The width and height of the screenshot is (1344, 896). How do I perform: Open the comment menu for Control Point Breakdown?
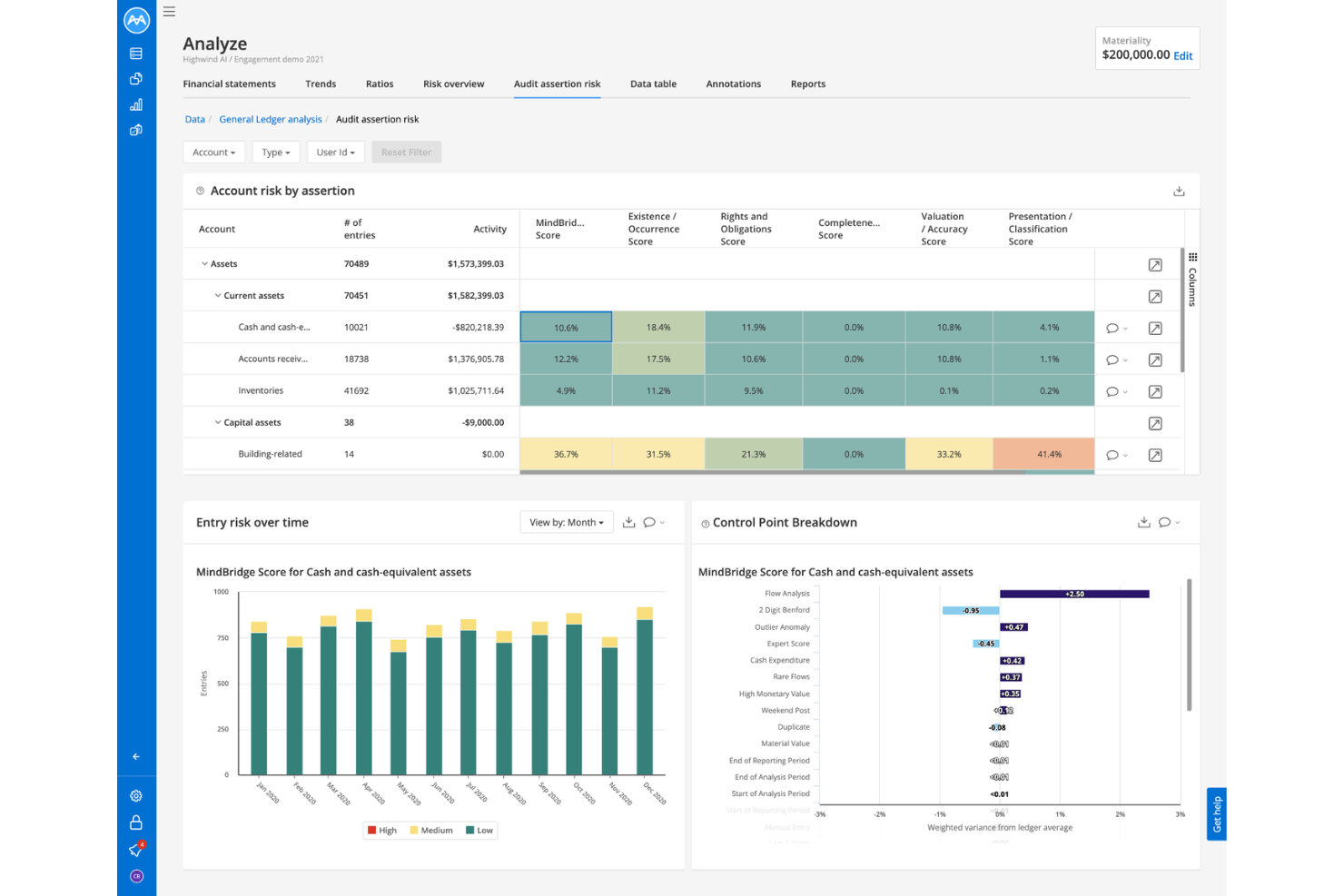1169,522
